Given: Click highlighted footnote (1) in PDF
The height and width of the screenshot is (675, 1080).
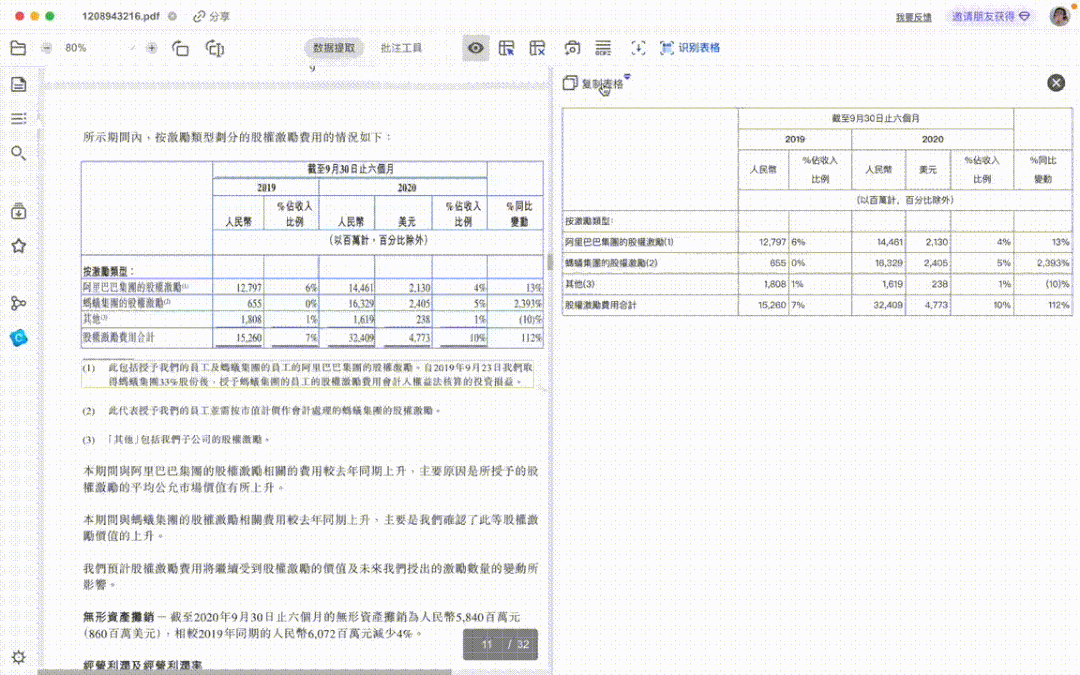Looking at the screenshot, I should [x=307, y=374].
